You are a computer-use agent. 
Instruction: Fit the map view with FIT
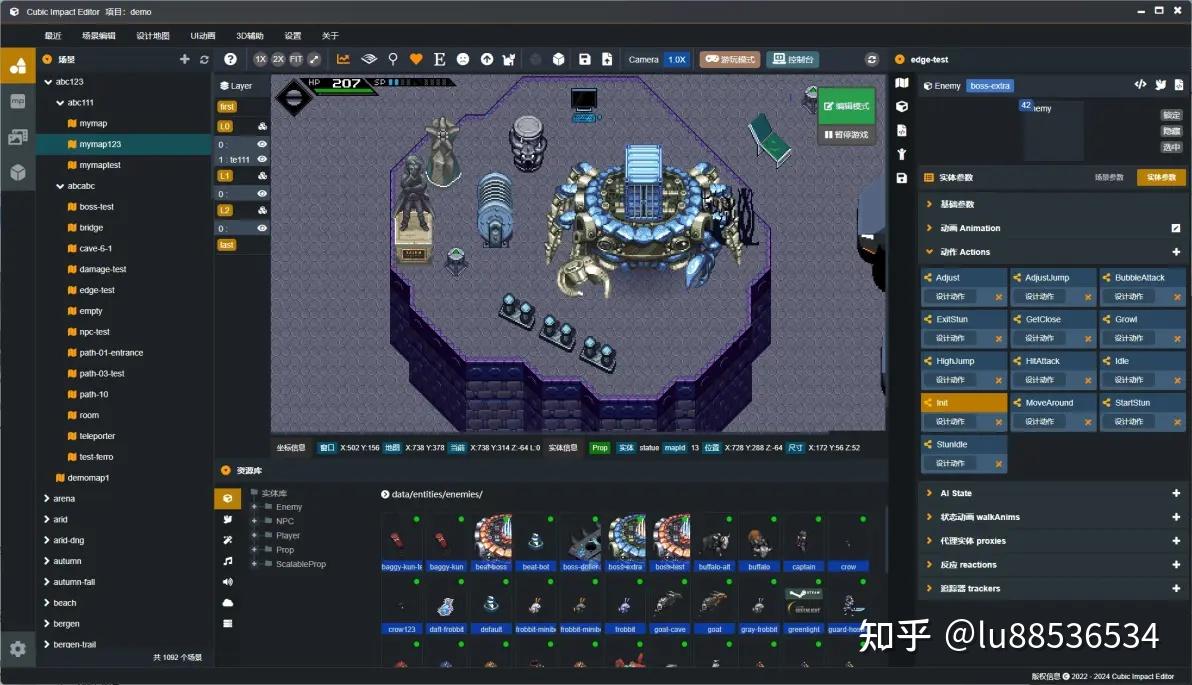(x=296, y=59)
